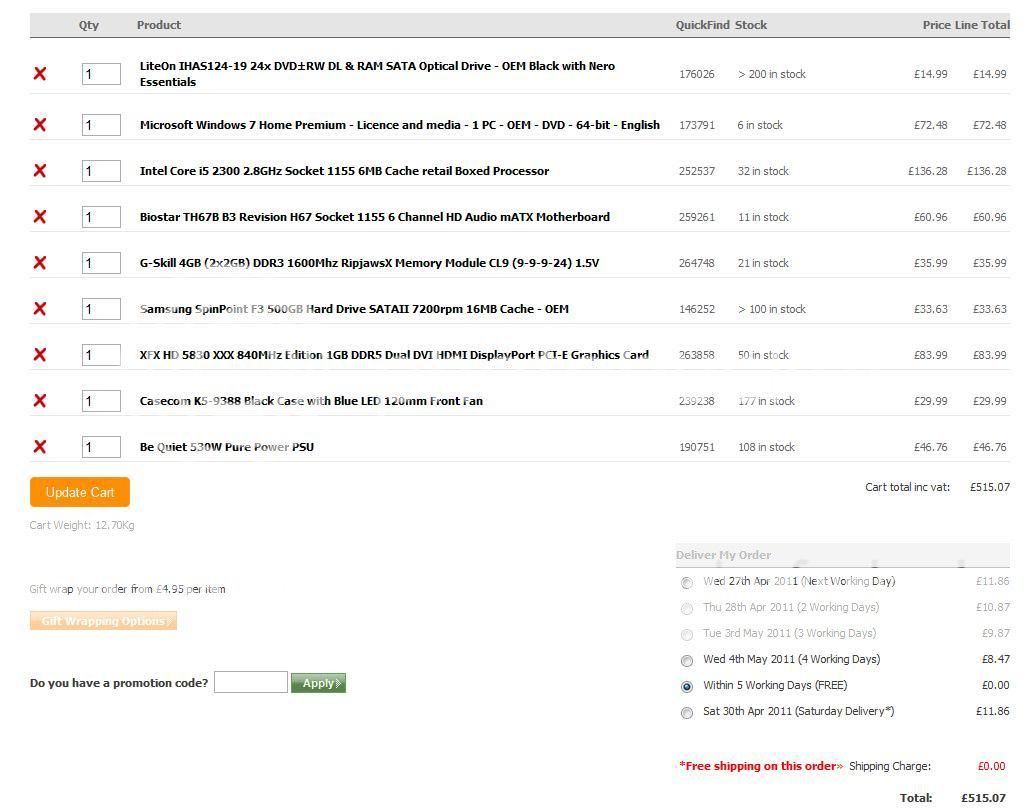Pick Next Working Day delivery radio

687,583
